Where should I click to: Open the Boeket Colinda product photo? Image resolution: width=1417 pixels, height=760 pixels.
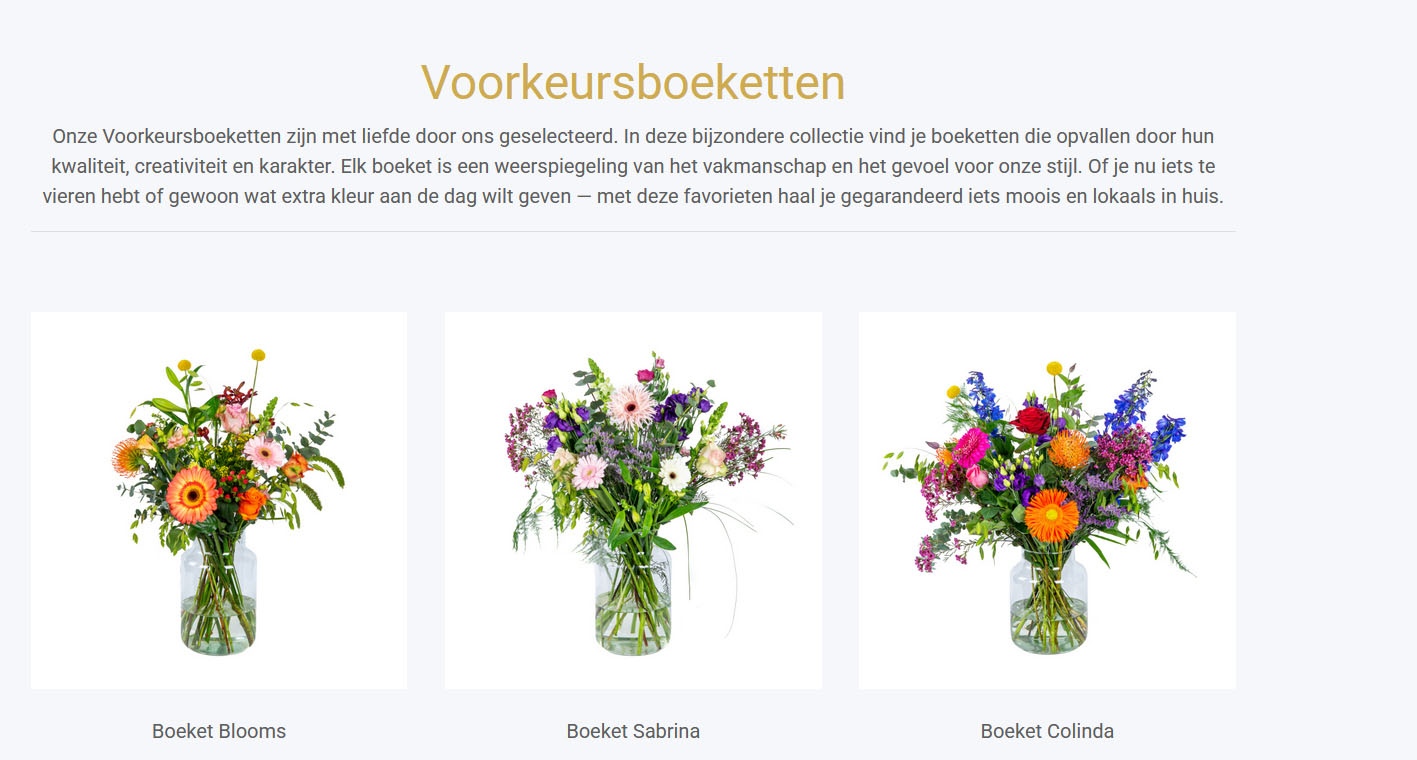pos(1047,500)
